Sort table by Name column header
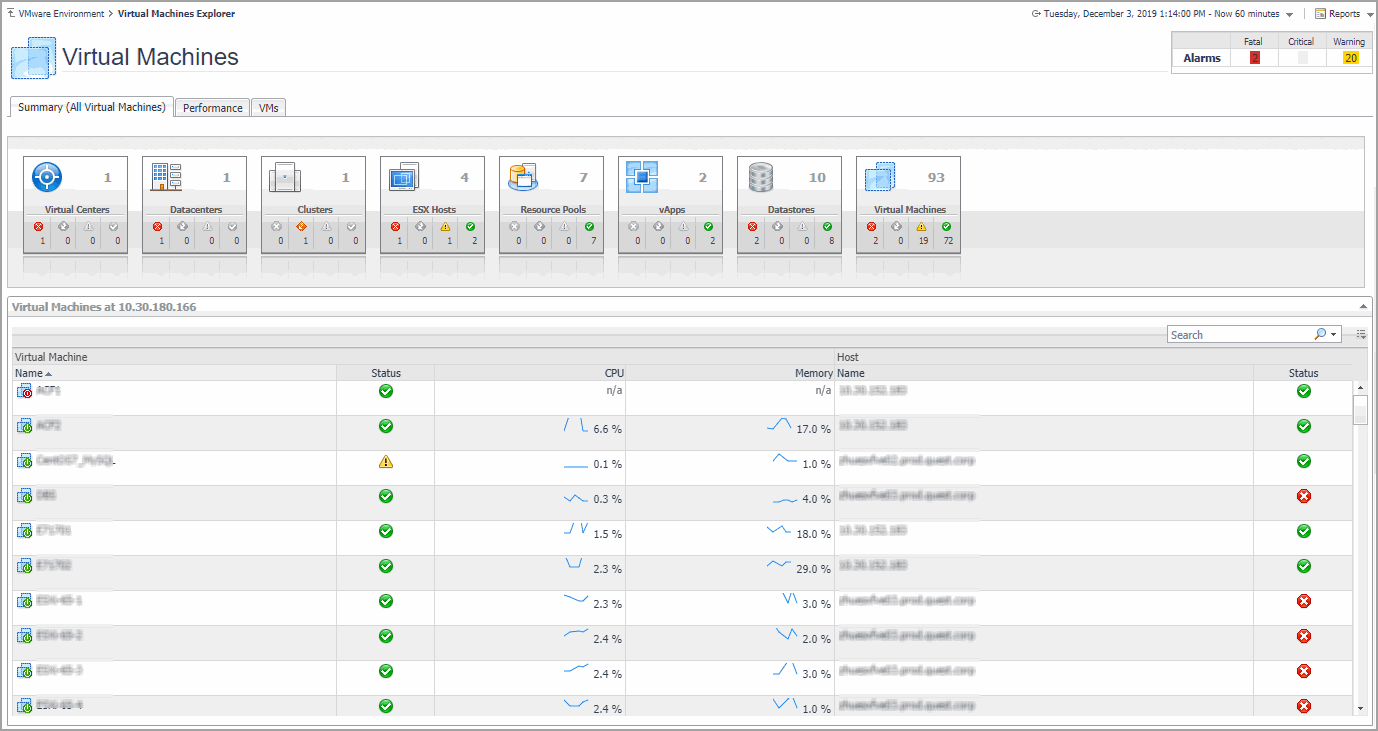This screenshot has height=731, width=1378. click(30, 373)
